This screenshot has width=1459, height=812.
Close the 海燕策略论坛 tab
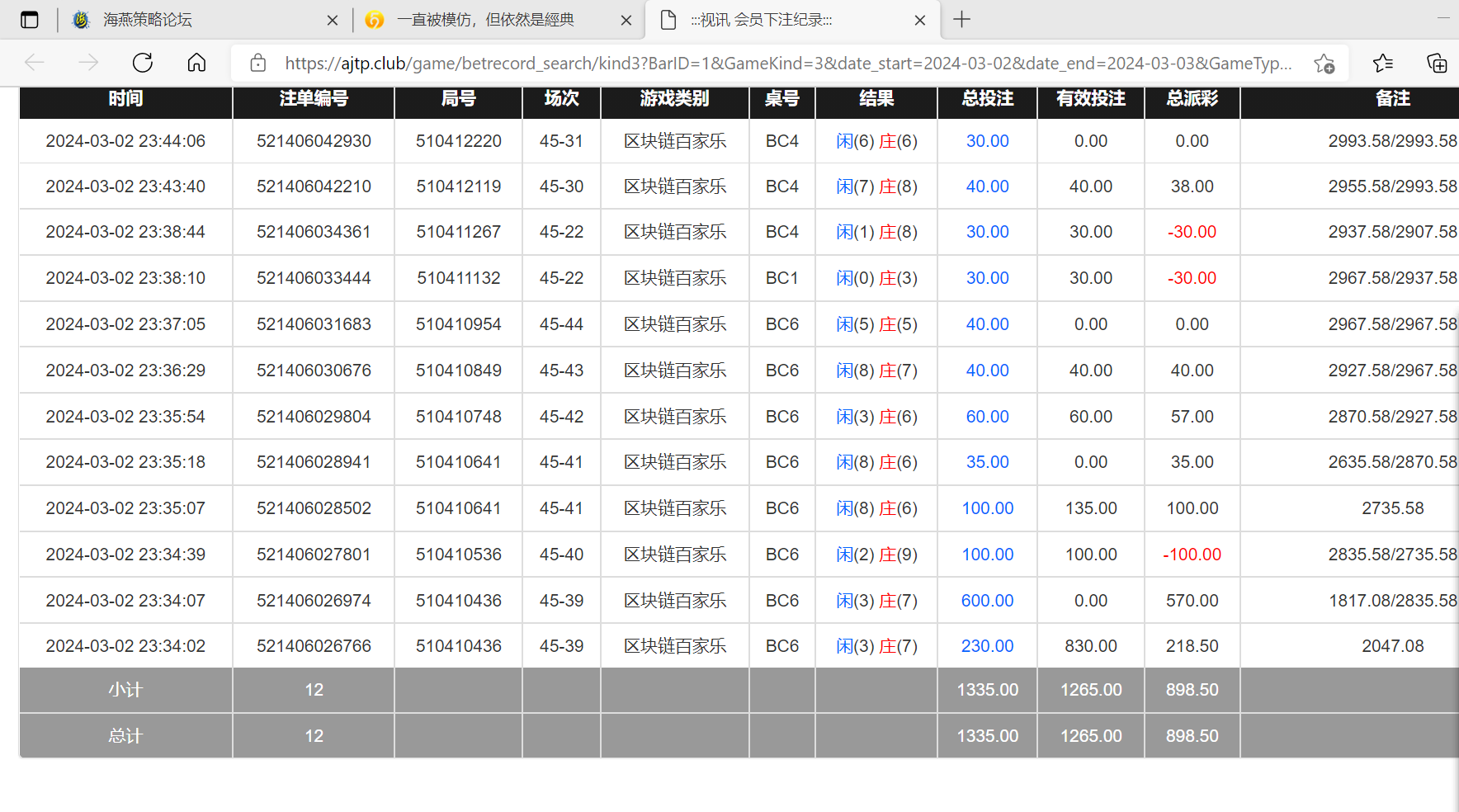click(333, 20)
